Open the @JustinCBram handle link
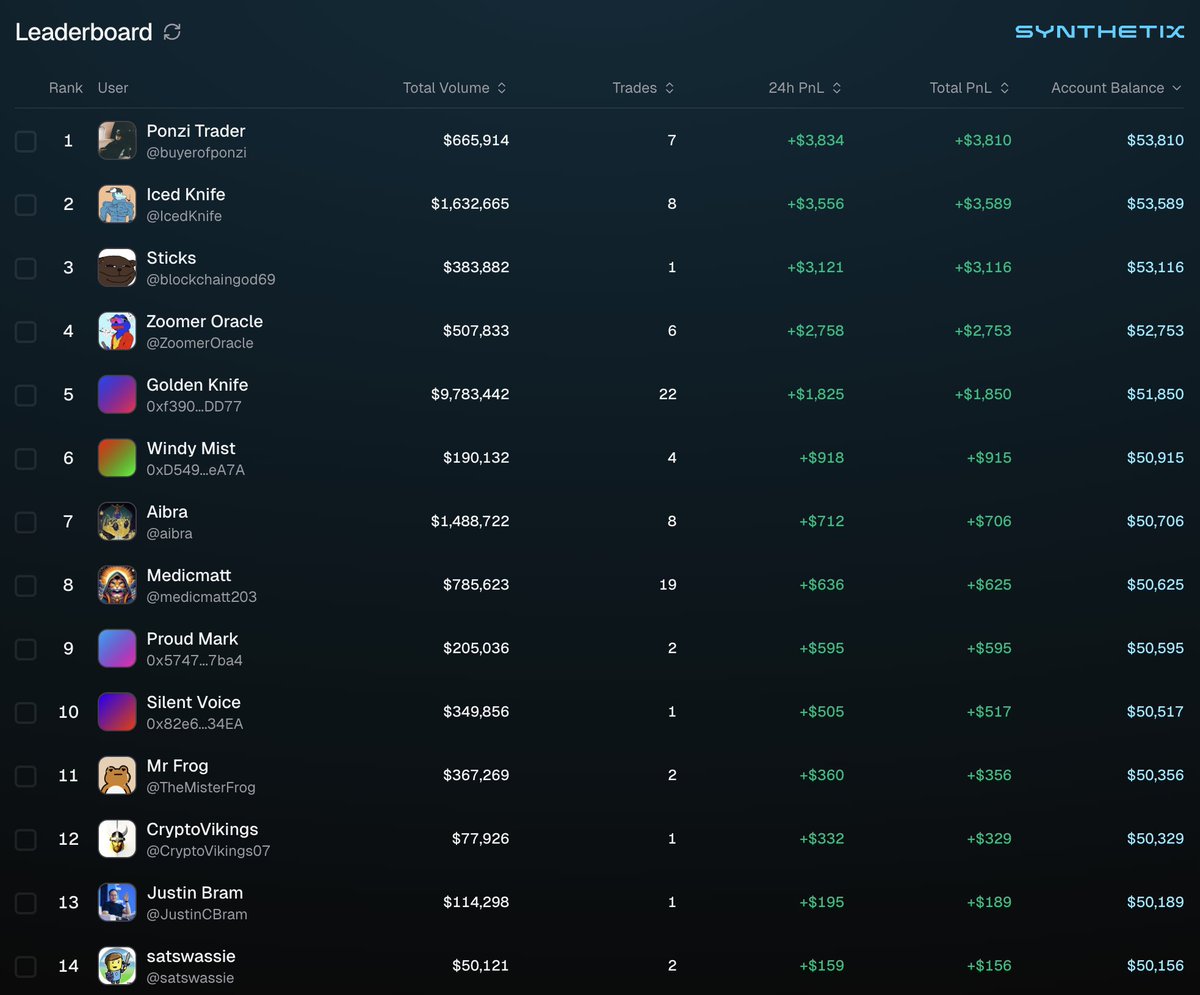 click(197, 915)
